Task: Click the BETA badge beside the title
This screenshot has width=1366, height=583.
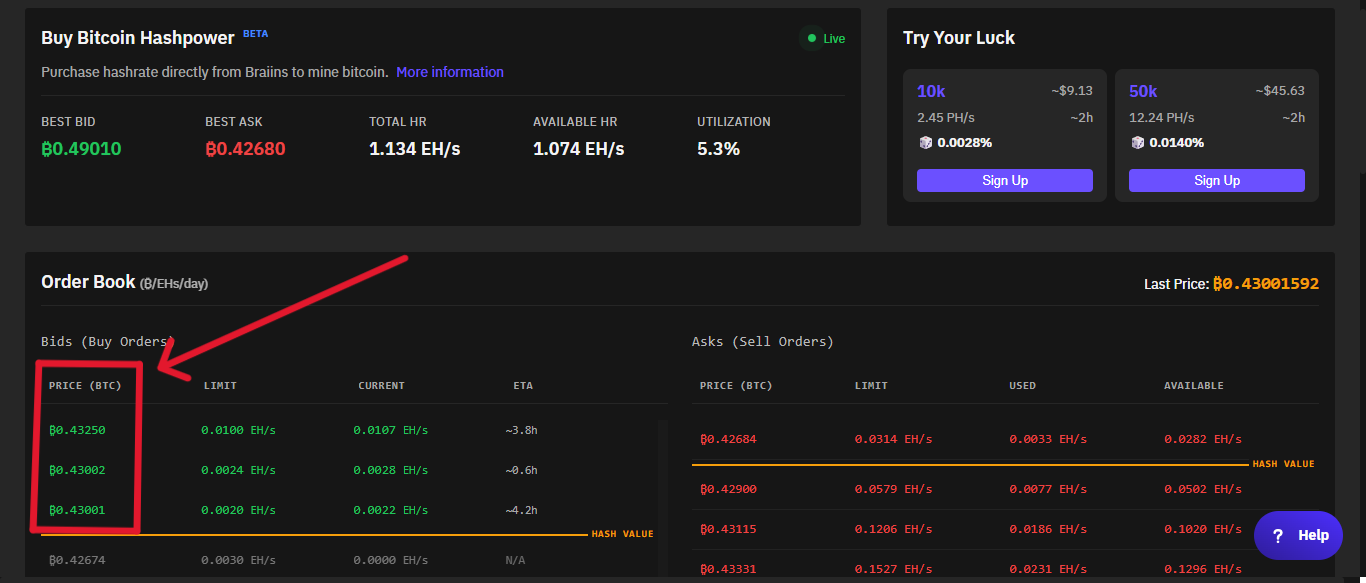Action: pyautogui.click(x=255, y=34)
